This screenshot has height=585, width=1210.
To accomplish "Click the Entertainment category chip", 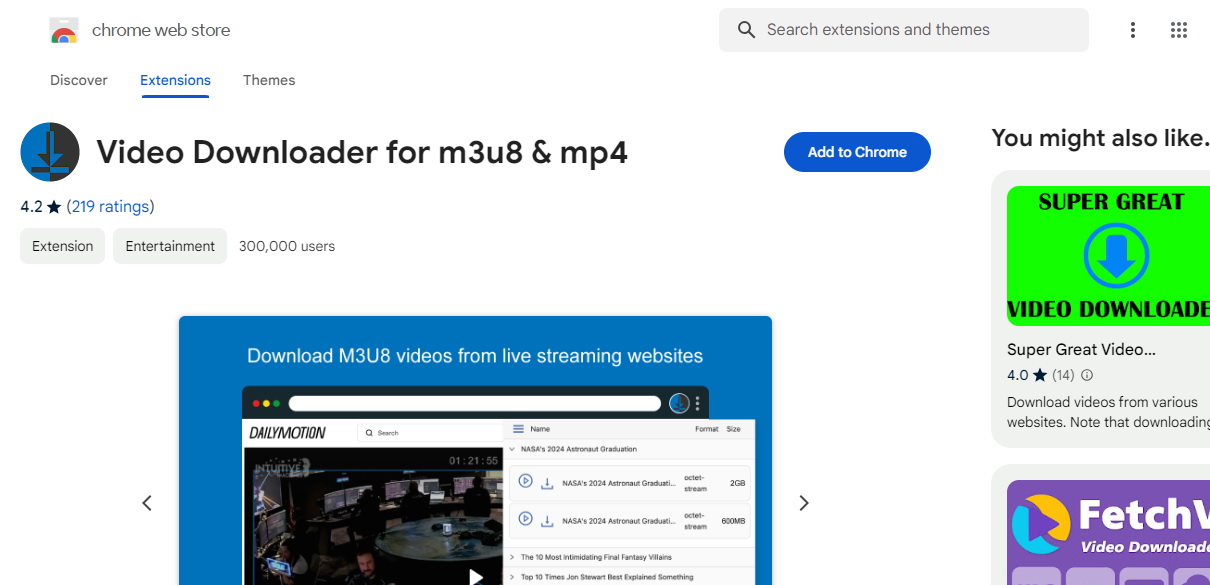I will [x=170, y=246].
